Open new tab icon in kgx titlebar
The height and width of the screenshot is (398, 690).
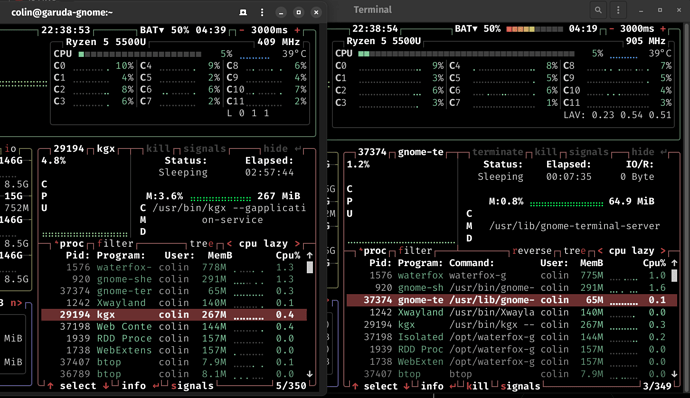click(x=243, y=12)
